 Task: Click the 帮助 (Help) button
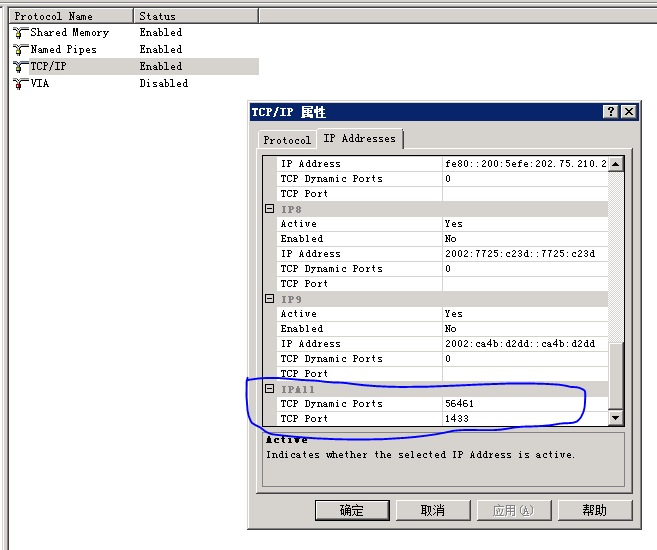594,510
